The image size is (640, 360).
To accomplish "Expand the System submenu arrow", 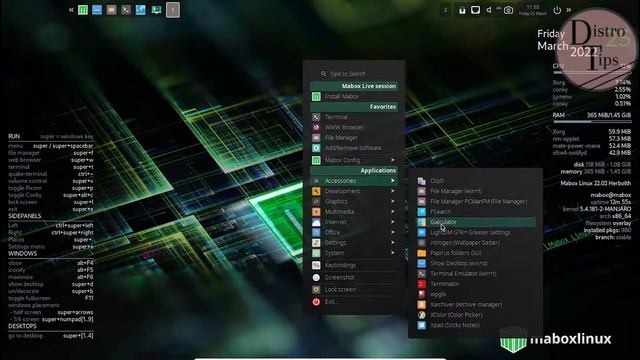I will [393, 253].
